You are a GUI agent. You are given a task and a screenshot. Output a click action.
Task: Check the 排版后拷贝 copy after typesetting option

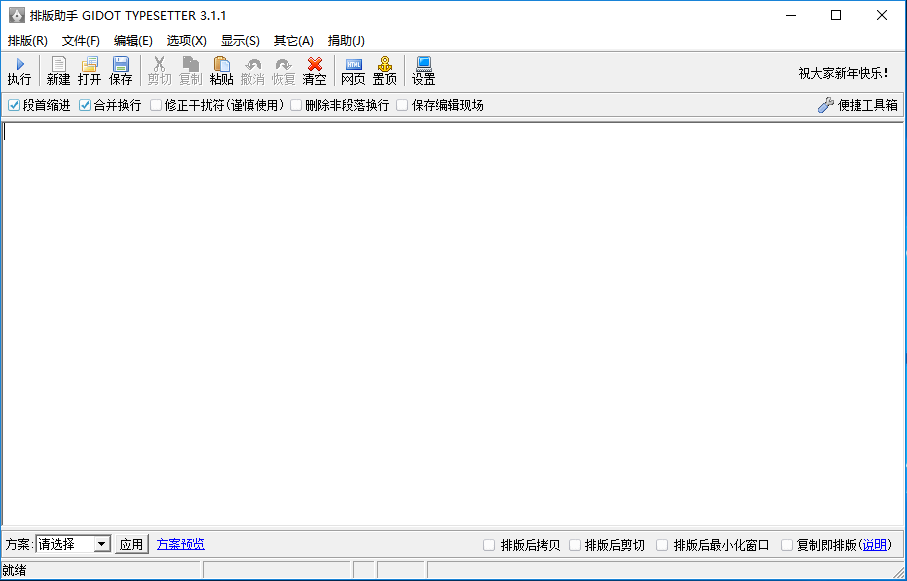(x=489, y=544)
